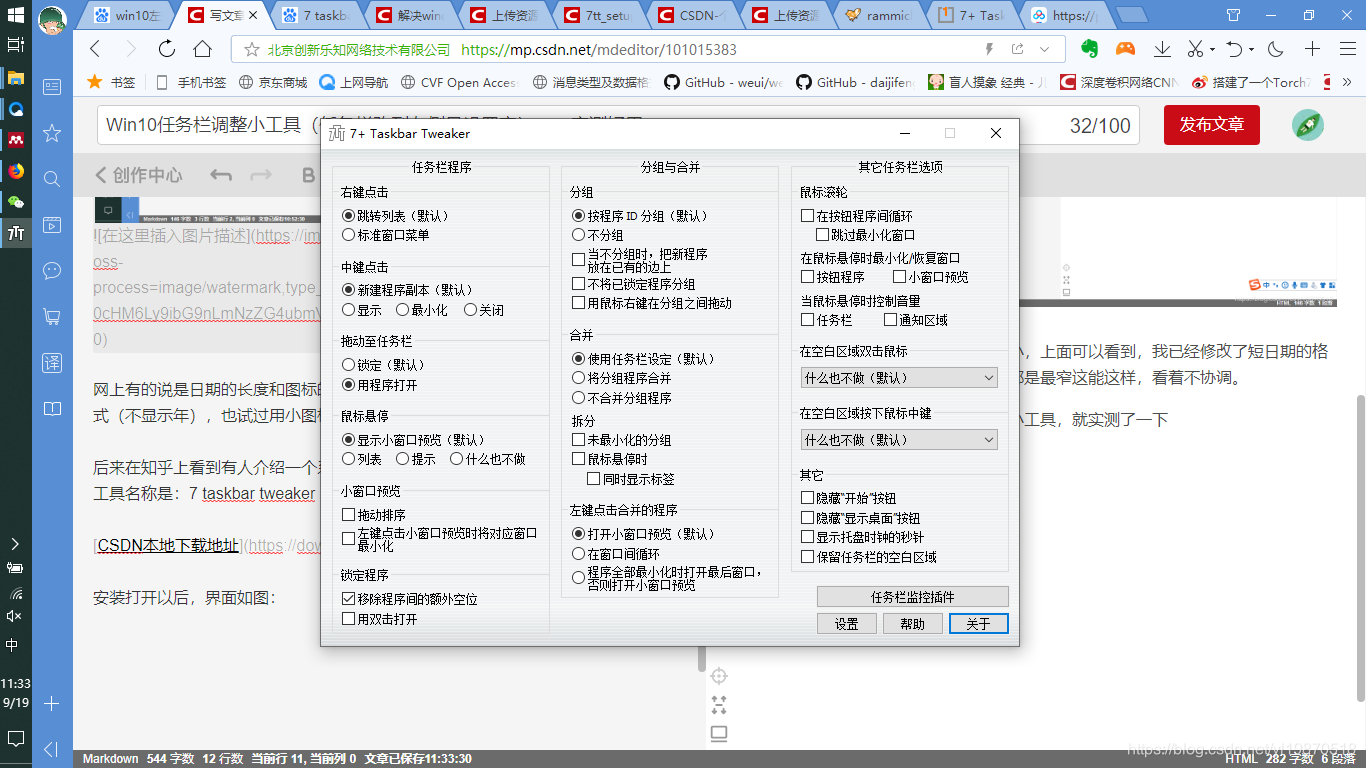Go back in the browser
Viewport: 1366px width, 768px height.
pos(95,49)
